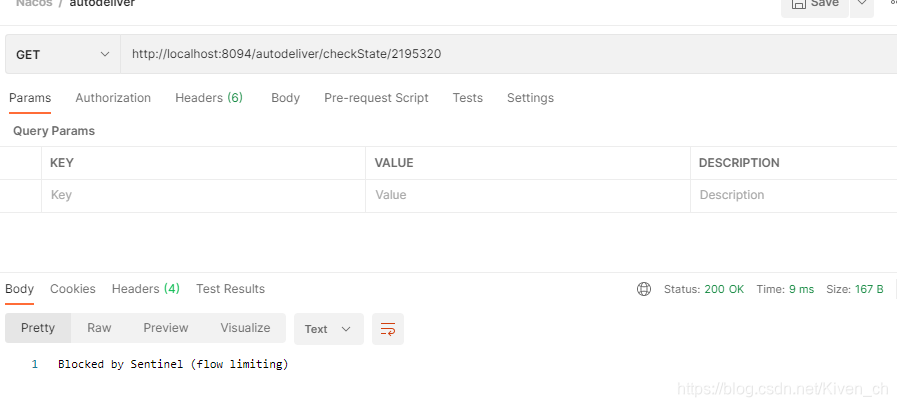The image size is (897, 407).
Task: Open the request Headers (6) tab
Action: pos(209,98)
